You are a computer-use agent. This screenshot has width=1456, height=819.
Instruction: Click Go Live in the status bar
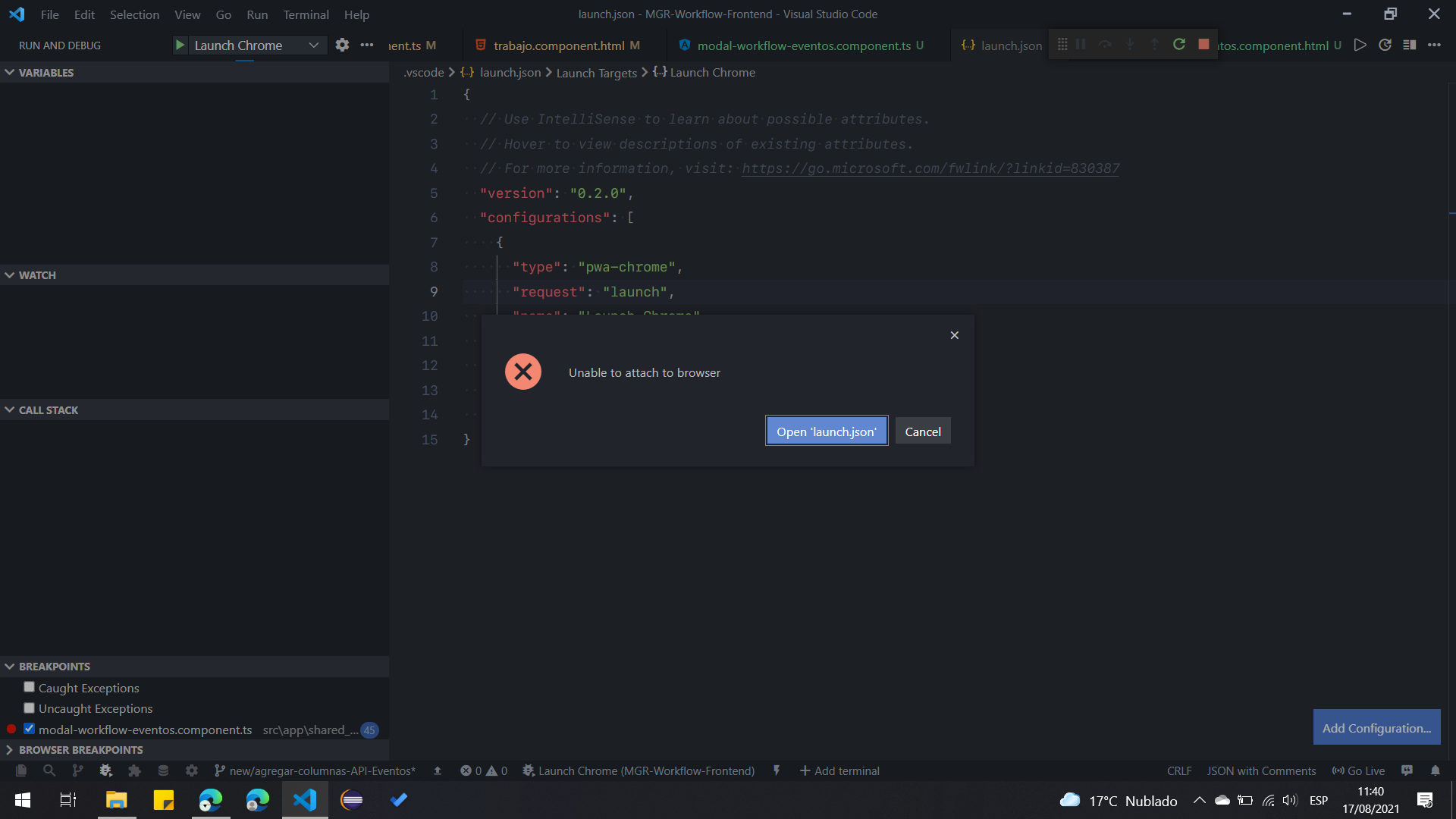(x=1357, y=770)
